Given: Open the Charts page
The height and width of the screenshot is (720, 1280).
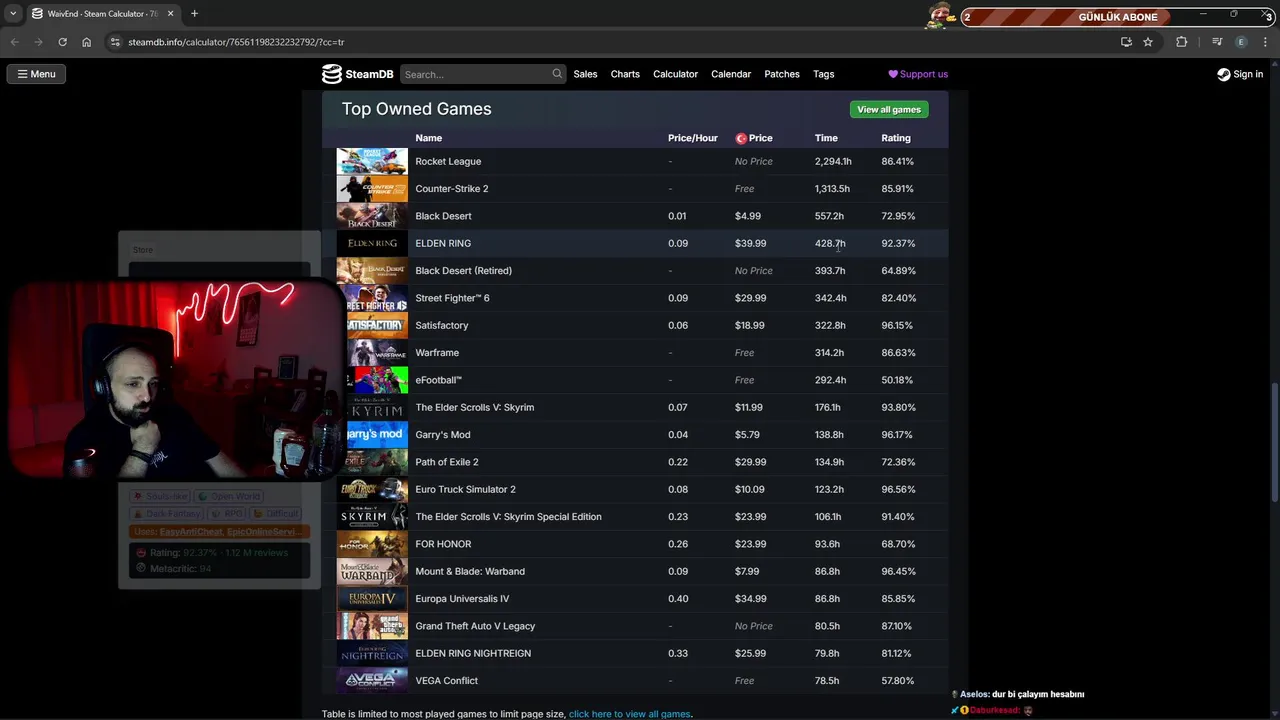Looking at the screenshot, I should pyautogui.click(x=625, y=74).
